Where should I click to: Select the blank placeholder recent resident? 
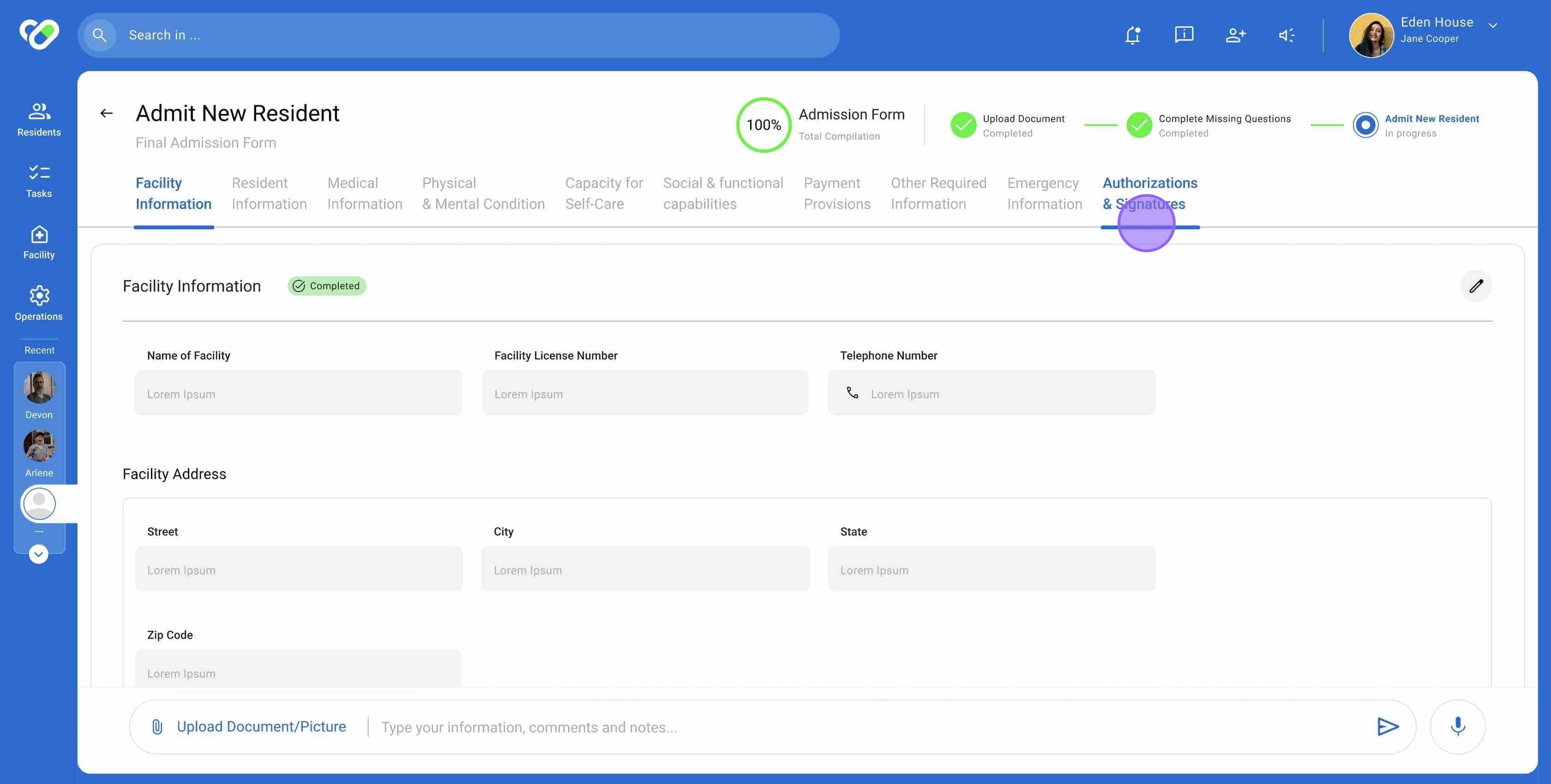pyautogui.click(x=39, y=503)
